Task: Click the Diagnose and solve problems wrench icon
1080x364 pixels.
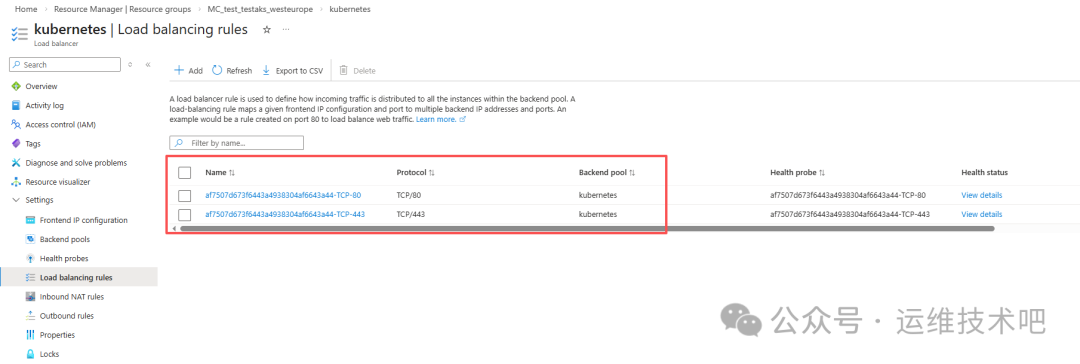Action: point(17,163)
